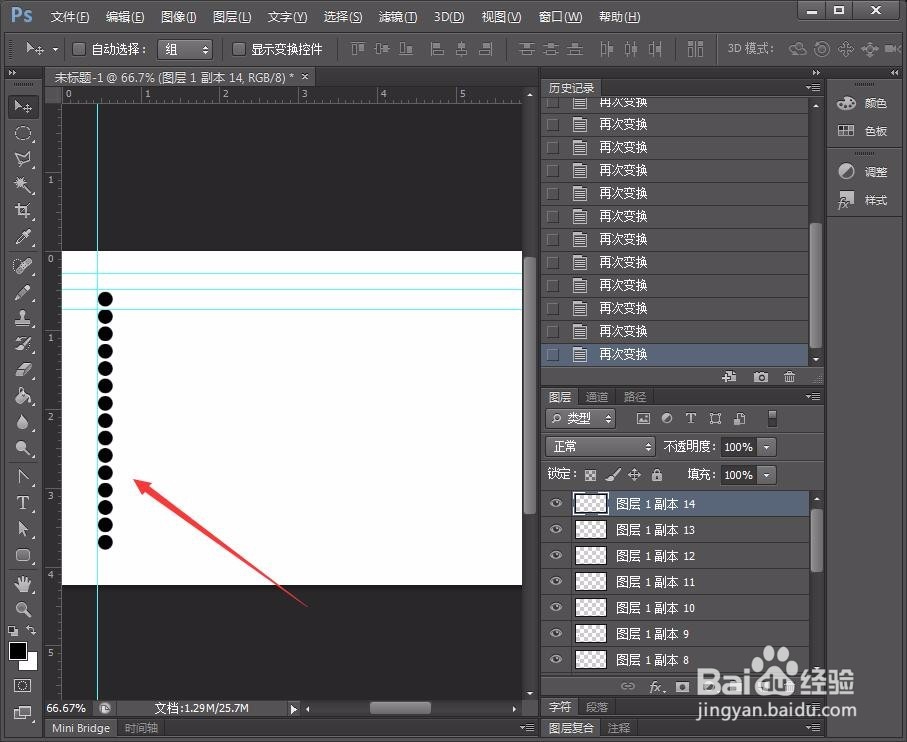The width and height of the screenshot is (907, 742).
Task: Open the 正常 blend mode dropdown
Action: click(x=600, y=446)
